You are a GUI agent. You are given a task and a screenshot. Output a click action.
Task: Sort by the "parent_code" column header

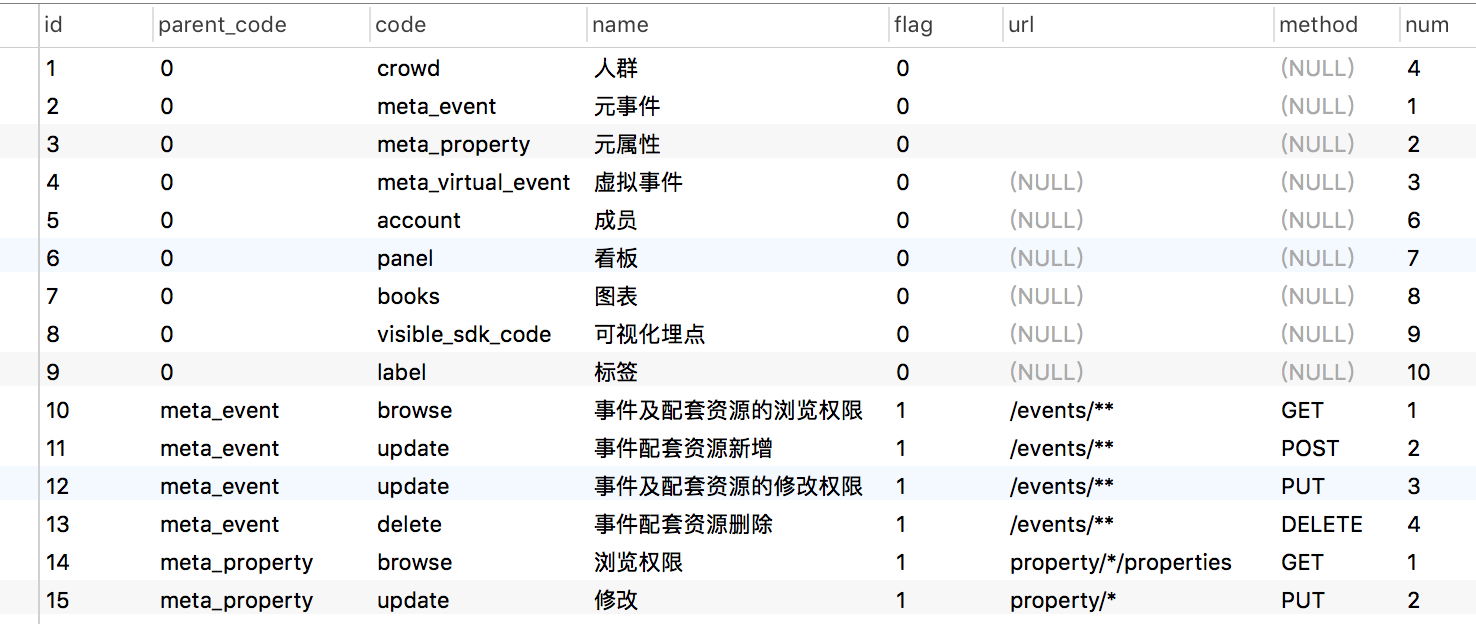[222, 25]
